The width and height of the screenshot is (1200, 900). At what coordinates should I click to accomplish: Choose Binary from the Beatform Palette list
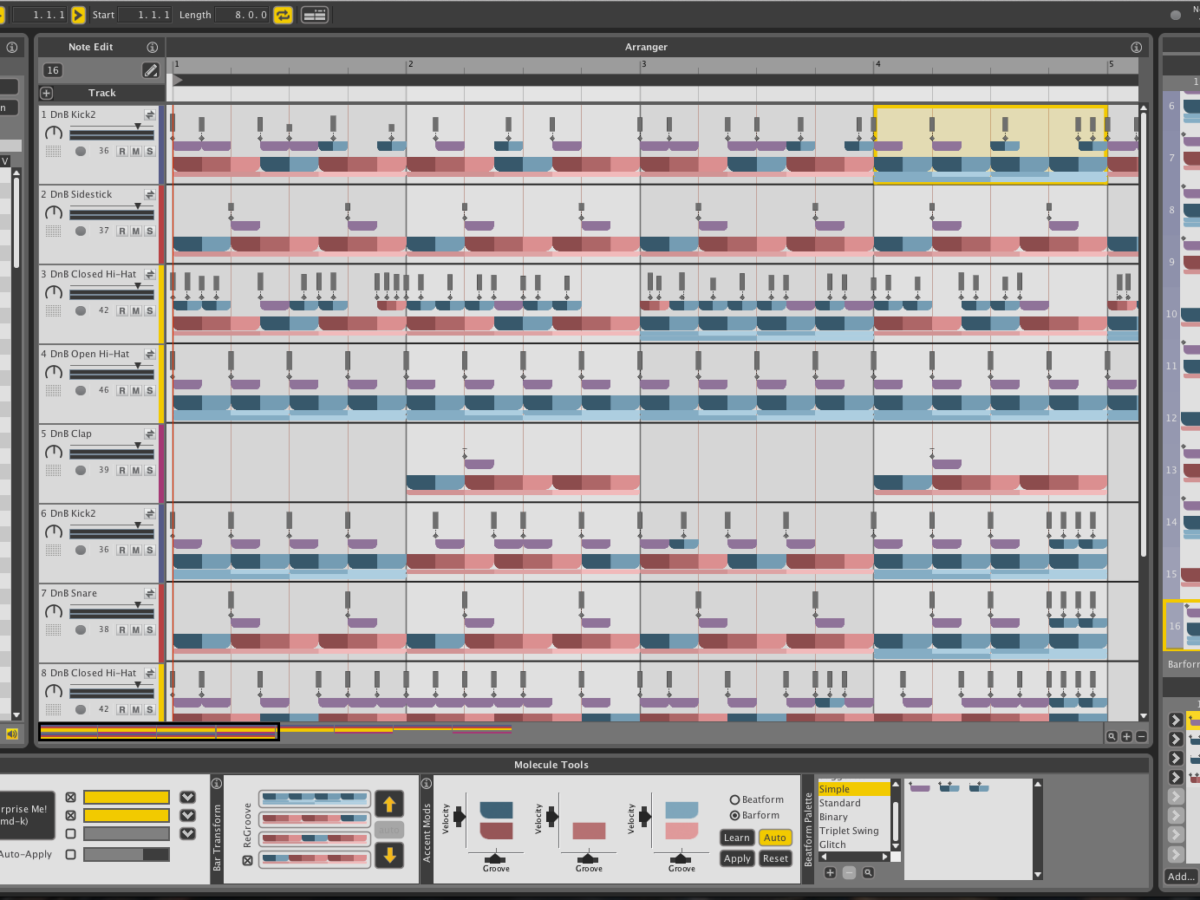(x=833, y=817)
